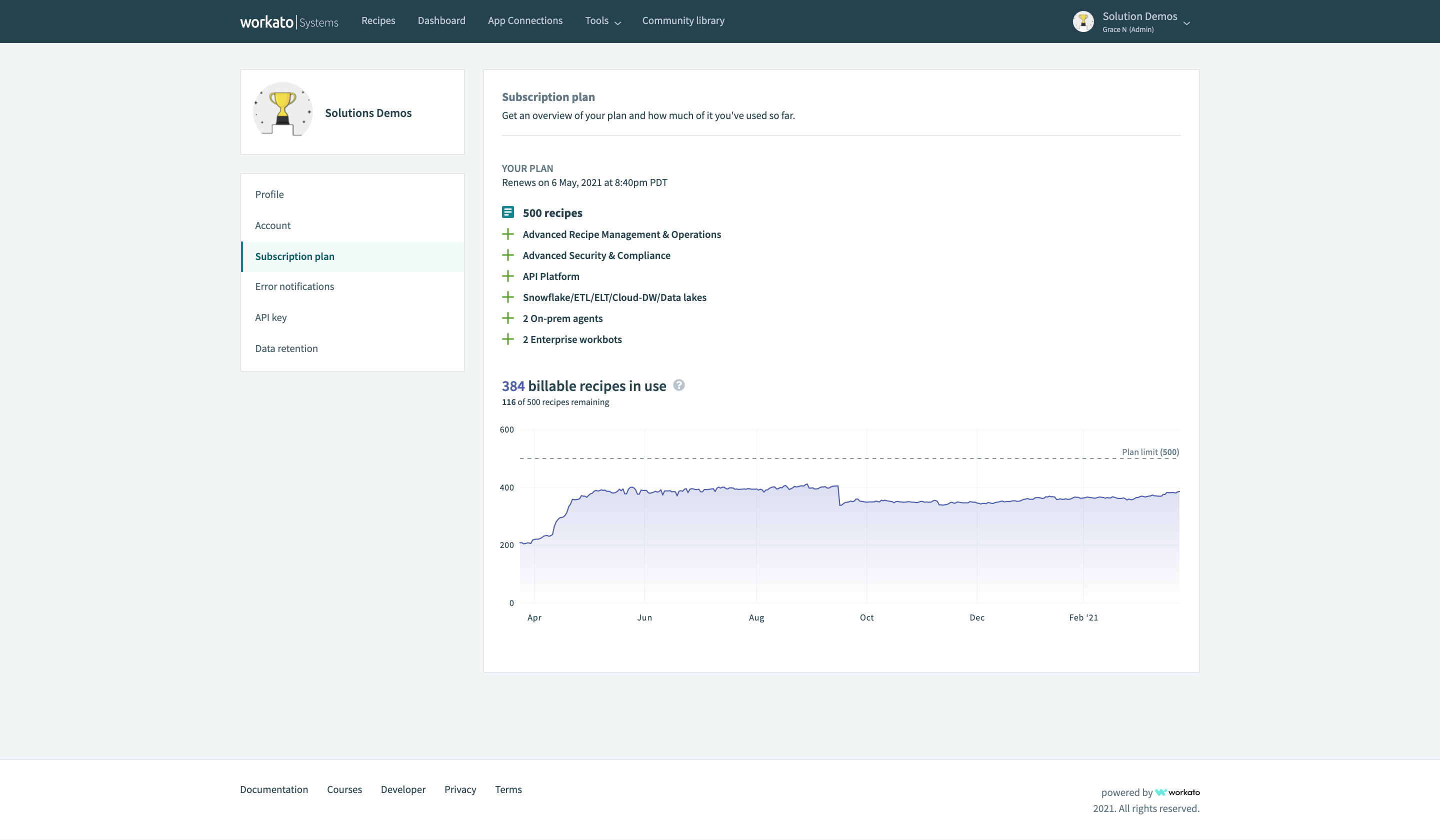Screen dimensions: 1440x840
Task: Click the 384 billable recipes count
Action: (x=513, y=385)
